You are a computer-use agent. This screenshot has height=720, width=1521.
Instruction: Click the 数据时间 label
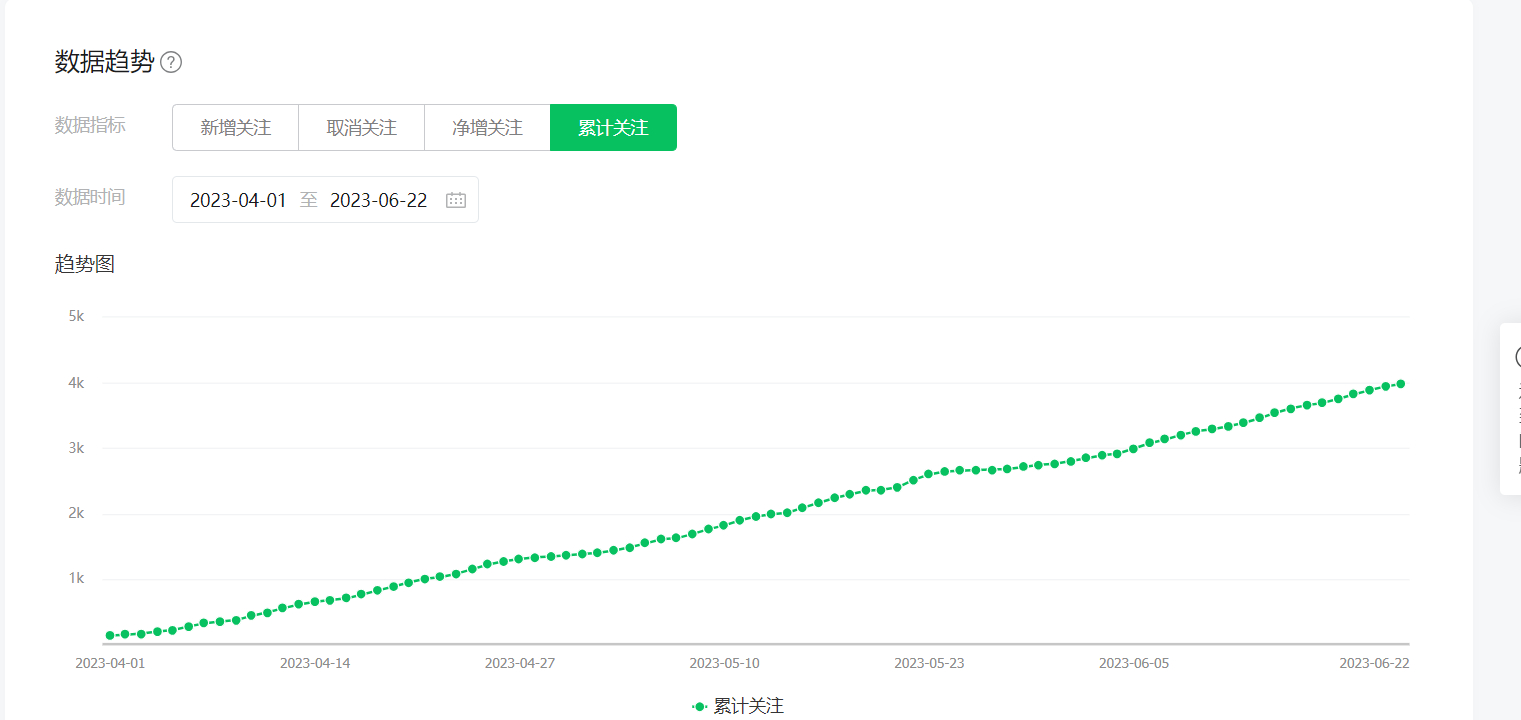(x=90, y=197)
